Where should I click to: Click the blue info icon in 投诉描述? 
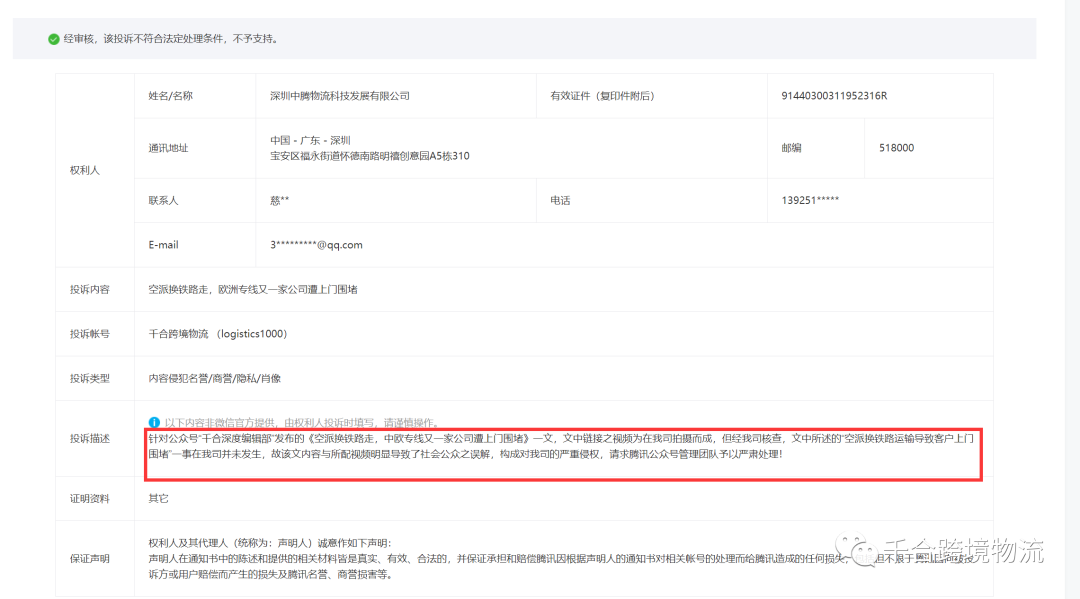154,422
